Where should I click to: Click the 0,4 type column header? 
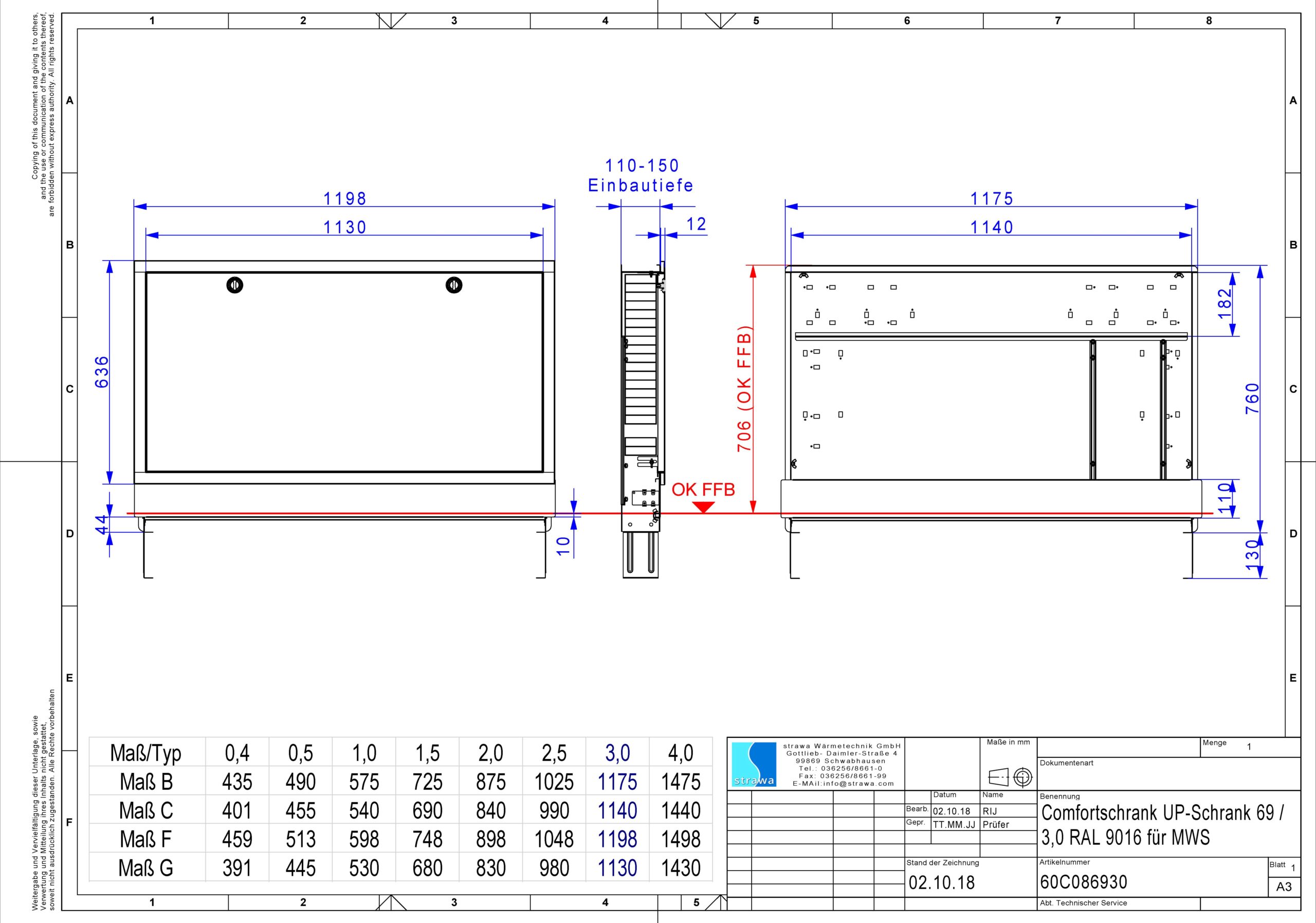[x=236, y=753]
